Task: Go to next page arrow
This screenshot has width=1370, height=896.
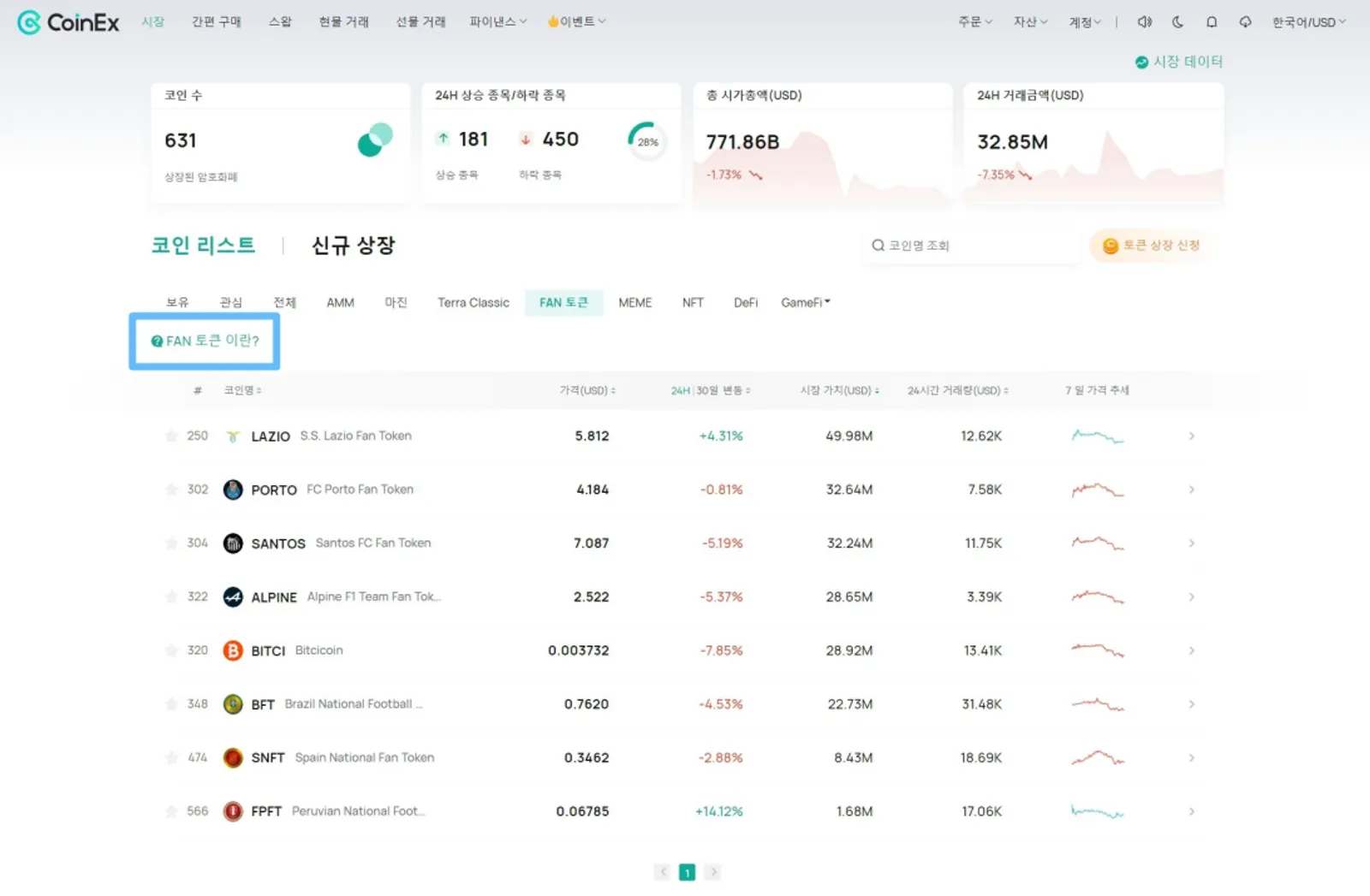Action: click(712, 872)
